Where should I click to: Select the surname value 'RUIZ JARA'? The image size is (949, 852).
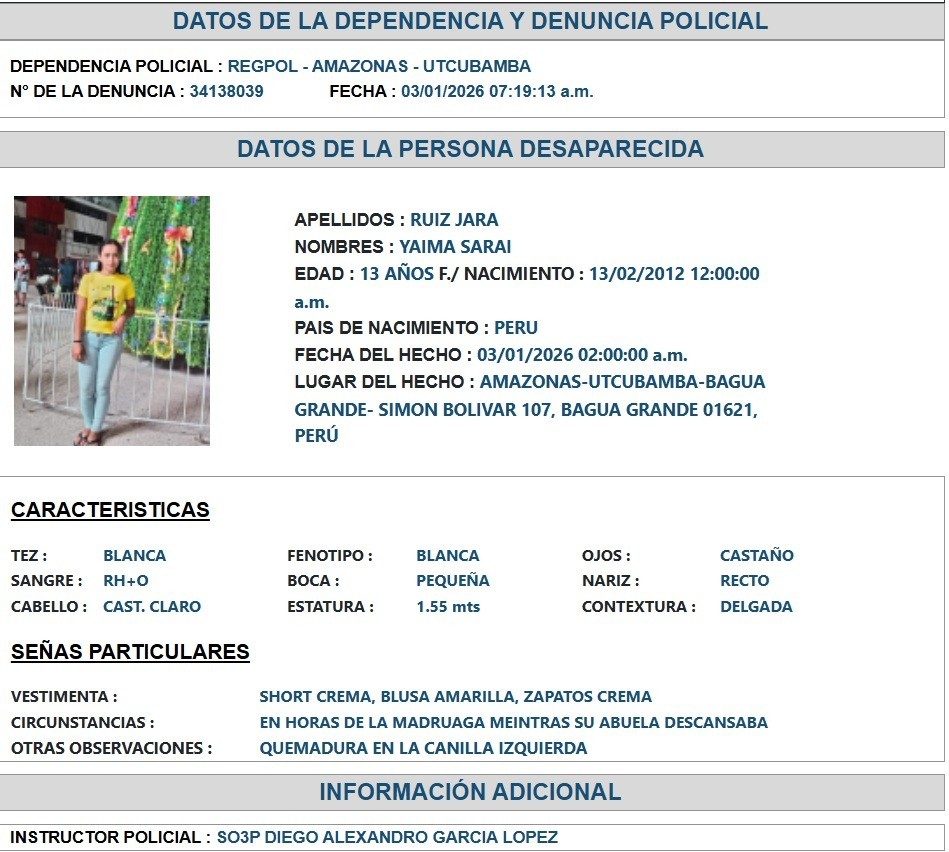coord(454,220)
